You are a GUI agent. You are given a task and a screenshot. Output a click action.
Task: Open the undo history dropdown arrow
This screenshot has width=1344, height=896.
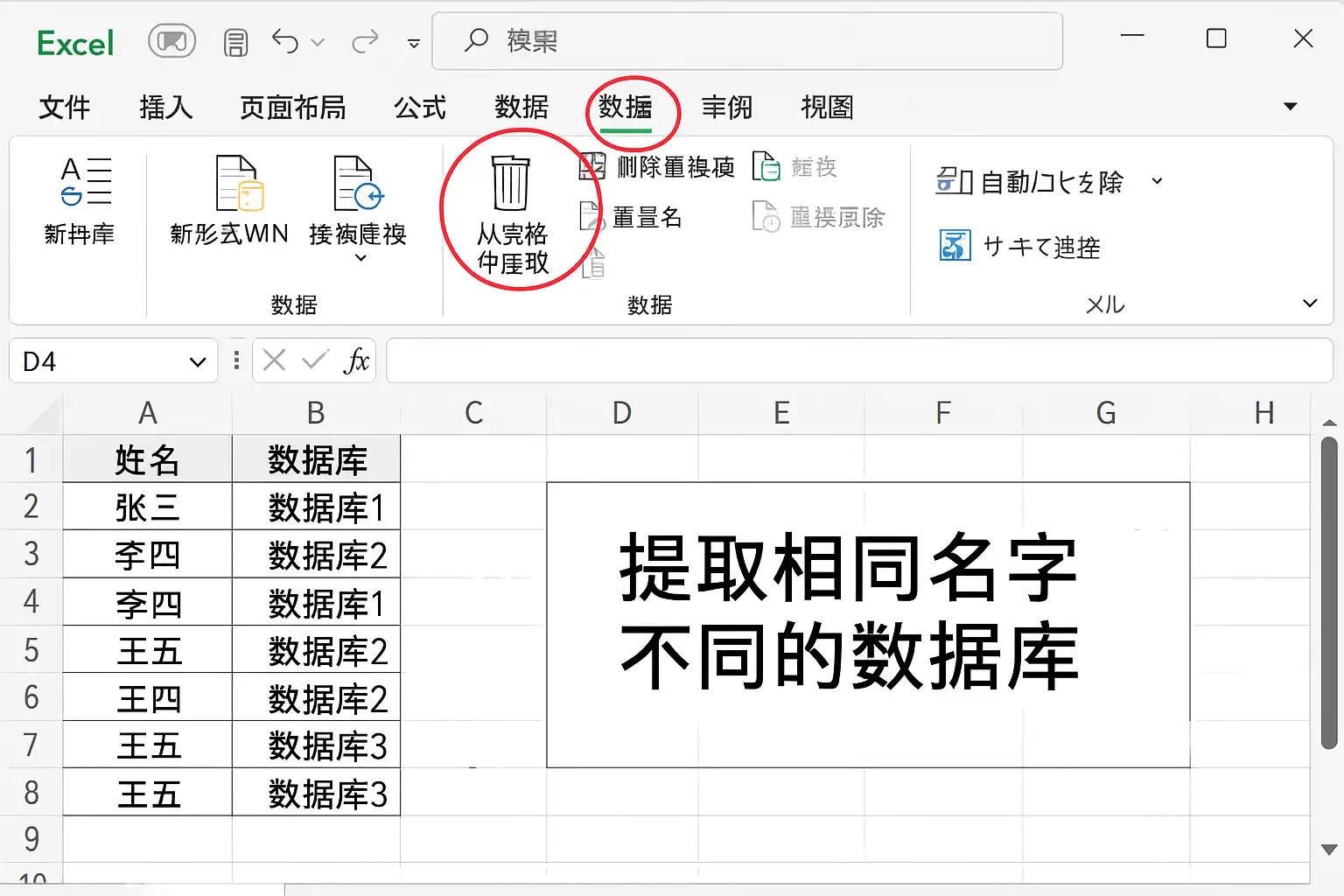(318, 42)
